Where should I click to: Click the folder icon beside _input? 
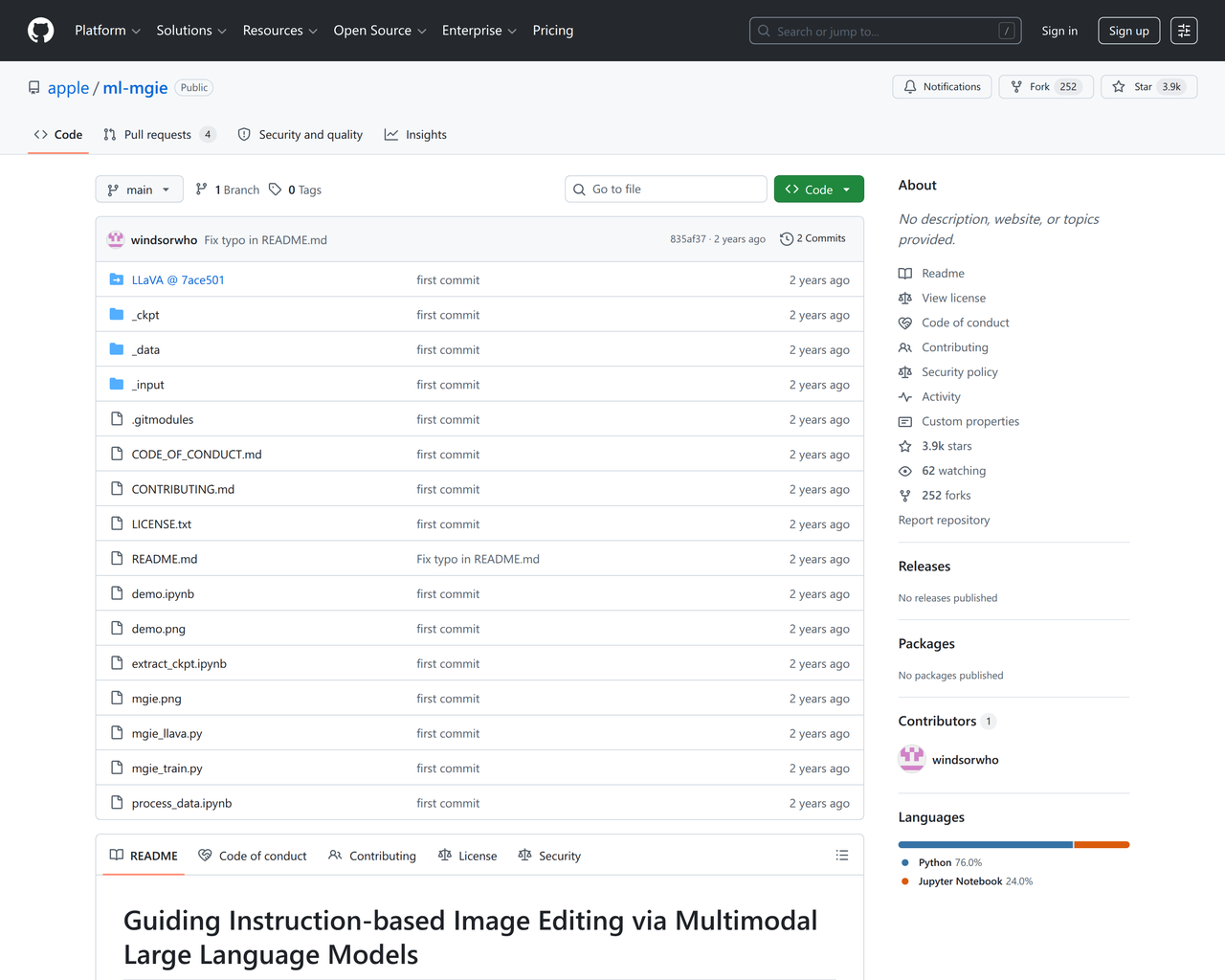tap(117, 385)
